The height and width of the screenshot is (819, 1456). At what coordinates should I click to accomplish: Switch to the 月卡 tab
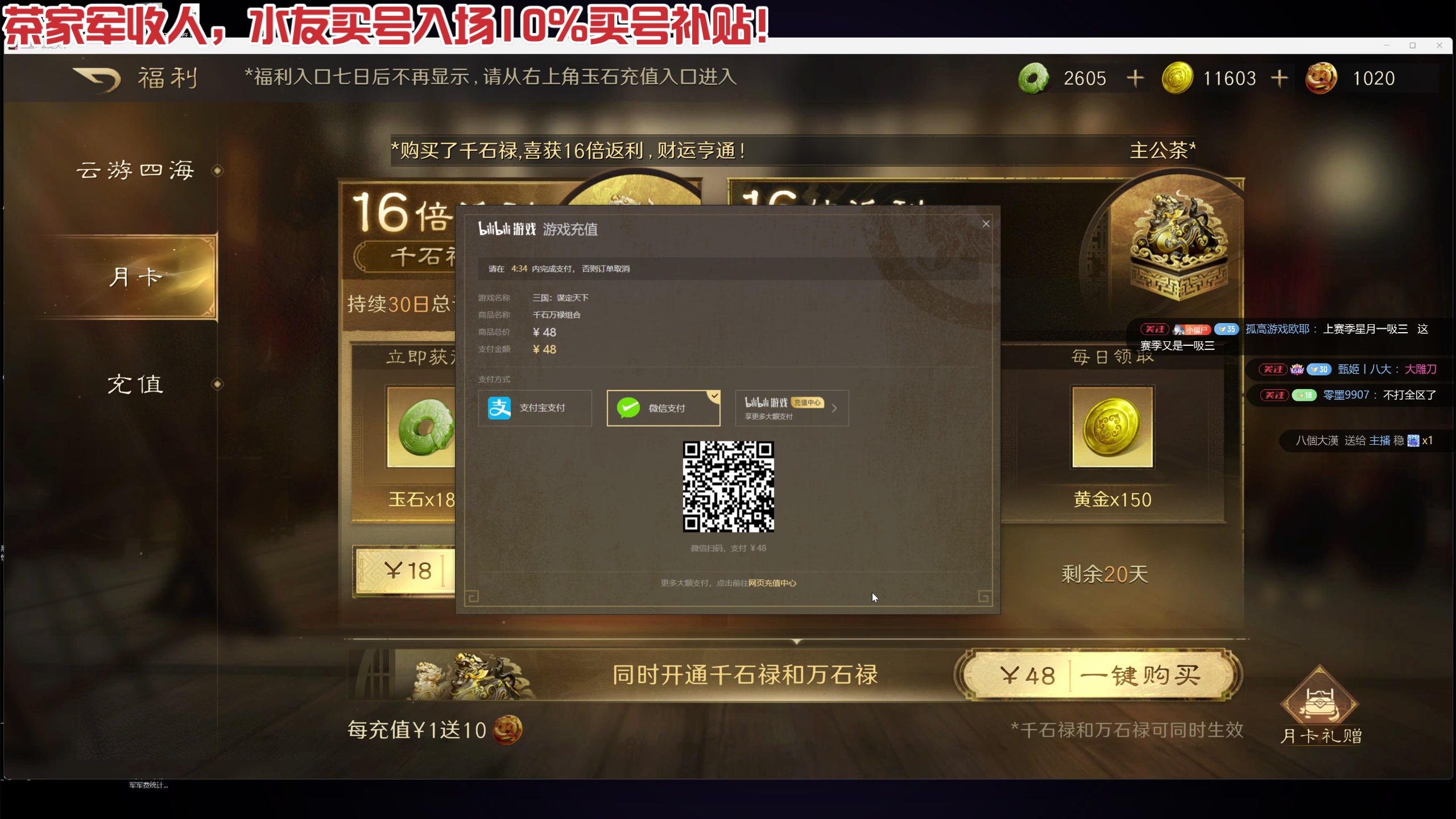click(135, 277)
